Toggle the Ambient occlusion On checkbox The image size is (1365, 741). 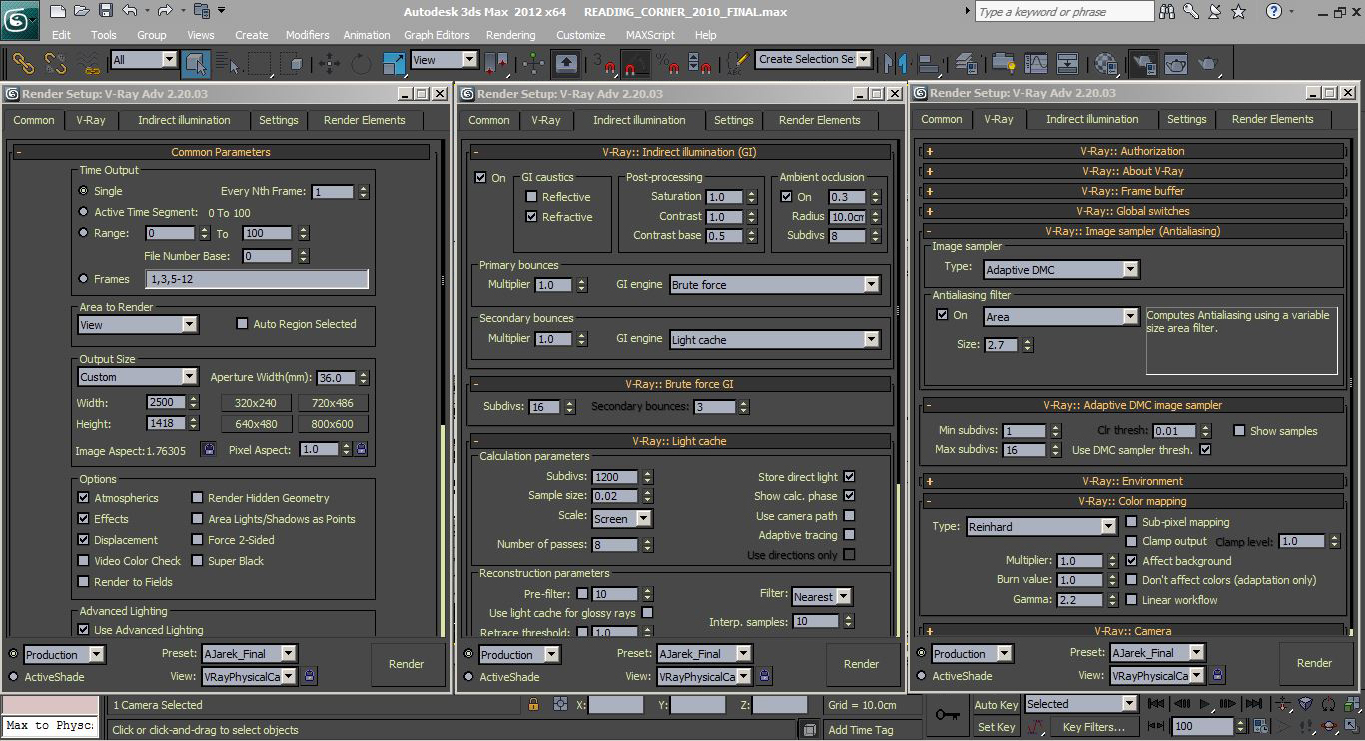coord(786,196)
